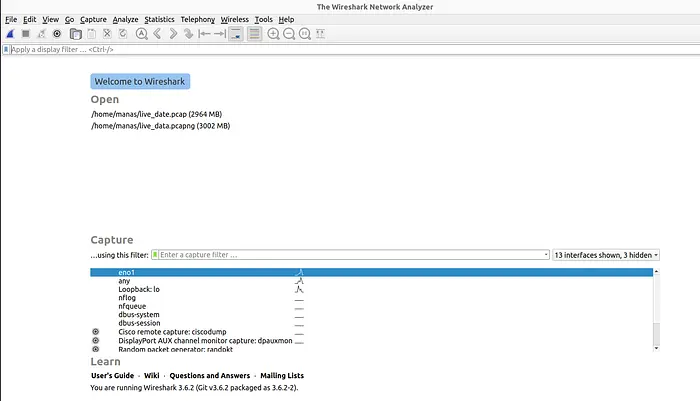This screenshot has height=401, width=700.
Task: Select Cisco remote capture: ciscodump
Action: pyautogui.click(x=371, y=332)
